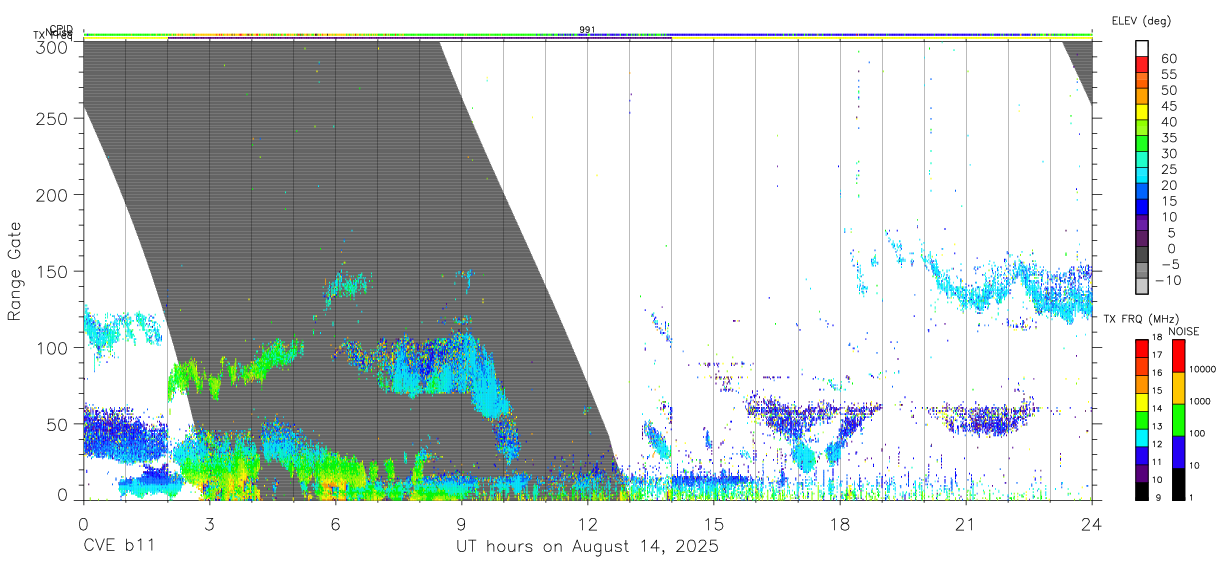Click the 250 tick on Range Gate axis
This screenshot has height=567, width=1228.
(x=52, y=118)
